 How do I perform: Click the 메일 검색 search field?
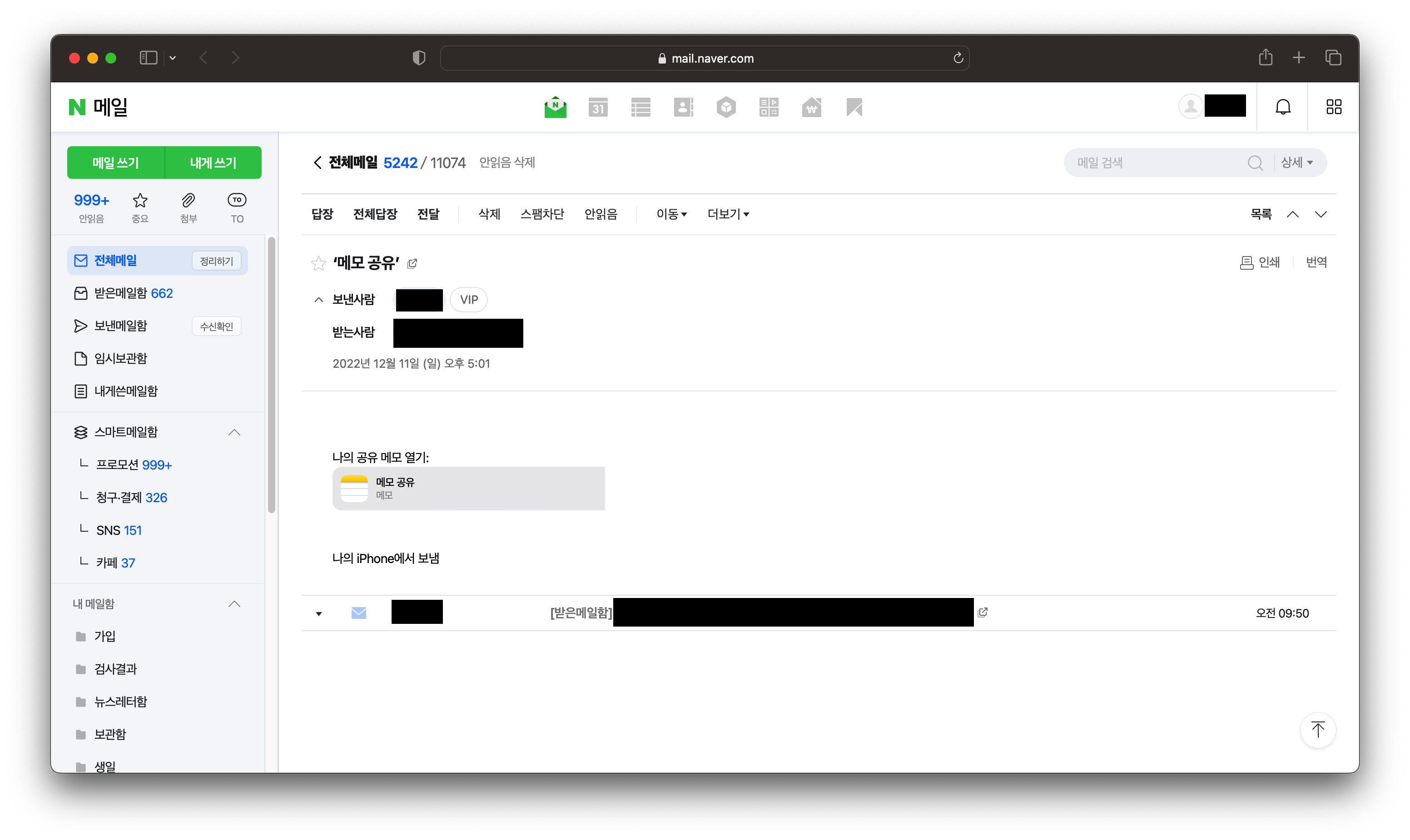1155,163
